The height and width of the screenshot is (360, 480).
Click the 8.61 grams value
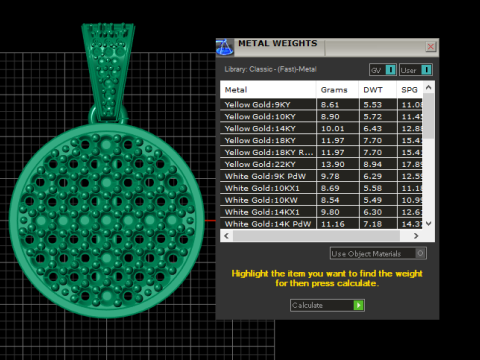[x=330, y=105]
